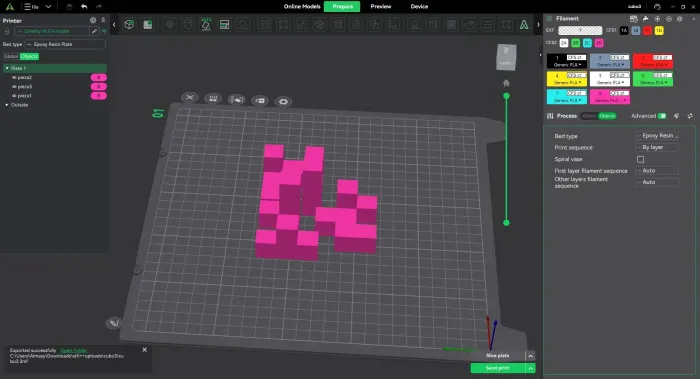Select filament 4 yellow Generic PLA card
This screenshot has width=700, height=379.
tap(567, 79)
